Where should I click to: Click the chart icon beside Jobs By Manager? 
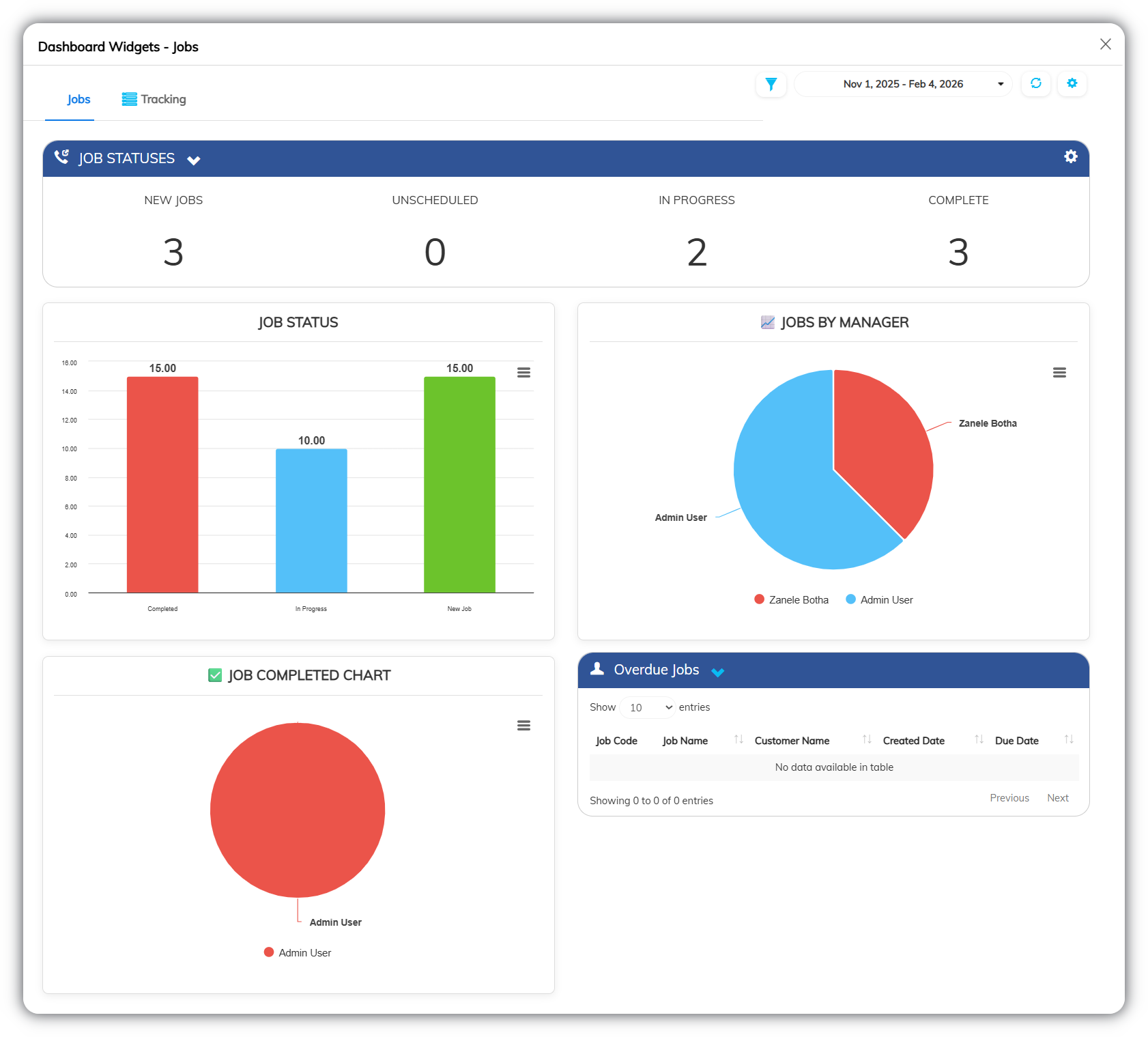768,322
